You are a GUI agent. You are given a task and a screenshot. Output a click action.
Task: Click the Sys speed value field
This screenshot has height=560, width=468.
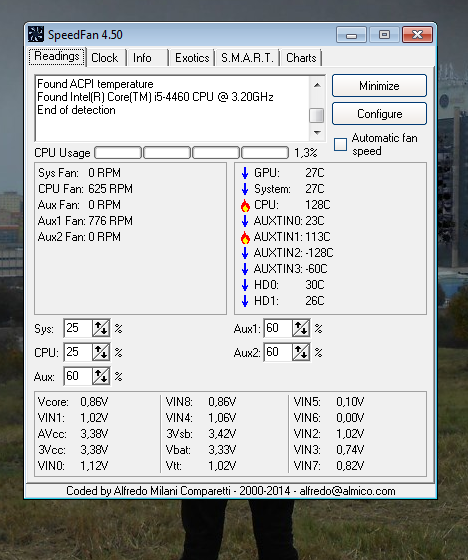(78, 328)
